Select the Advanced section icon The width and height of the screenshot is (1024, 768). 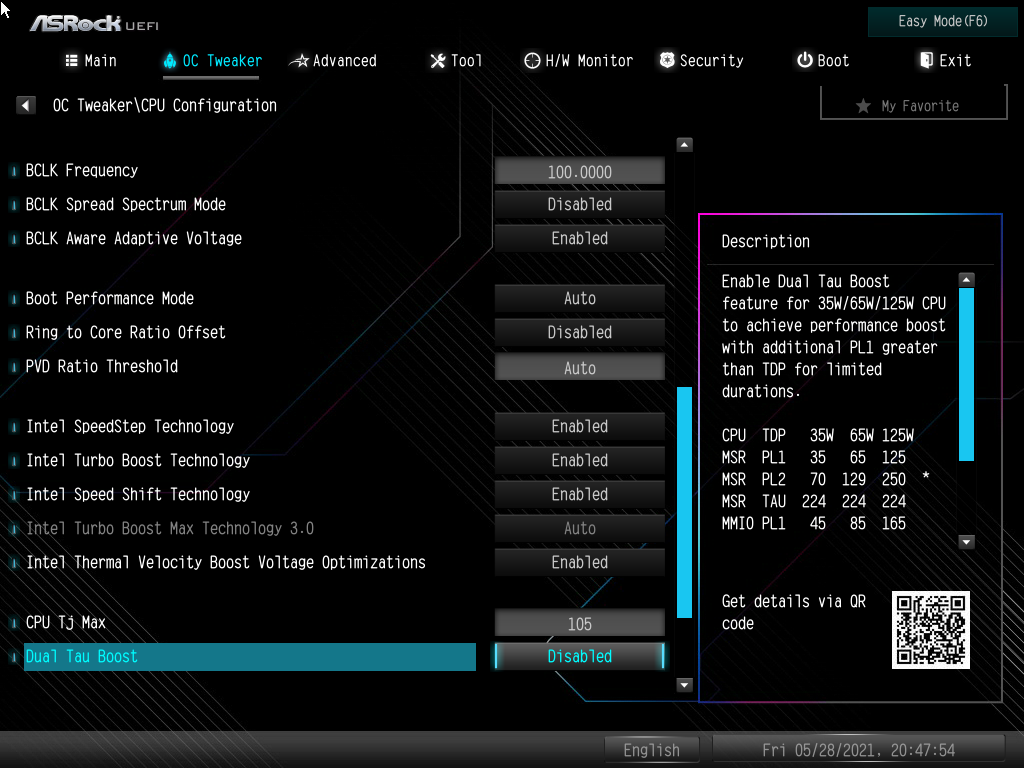tap(299, 61)
